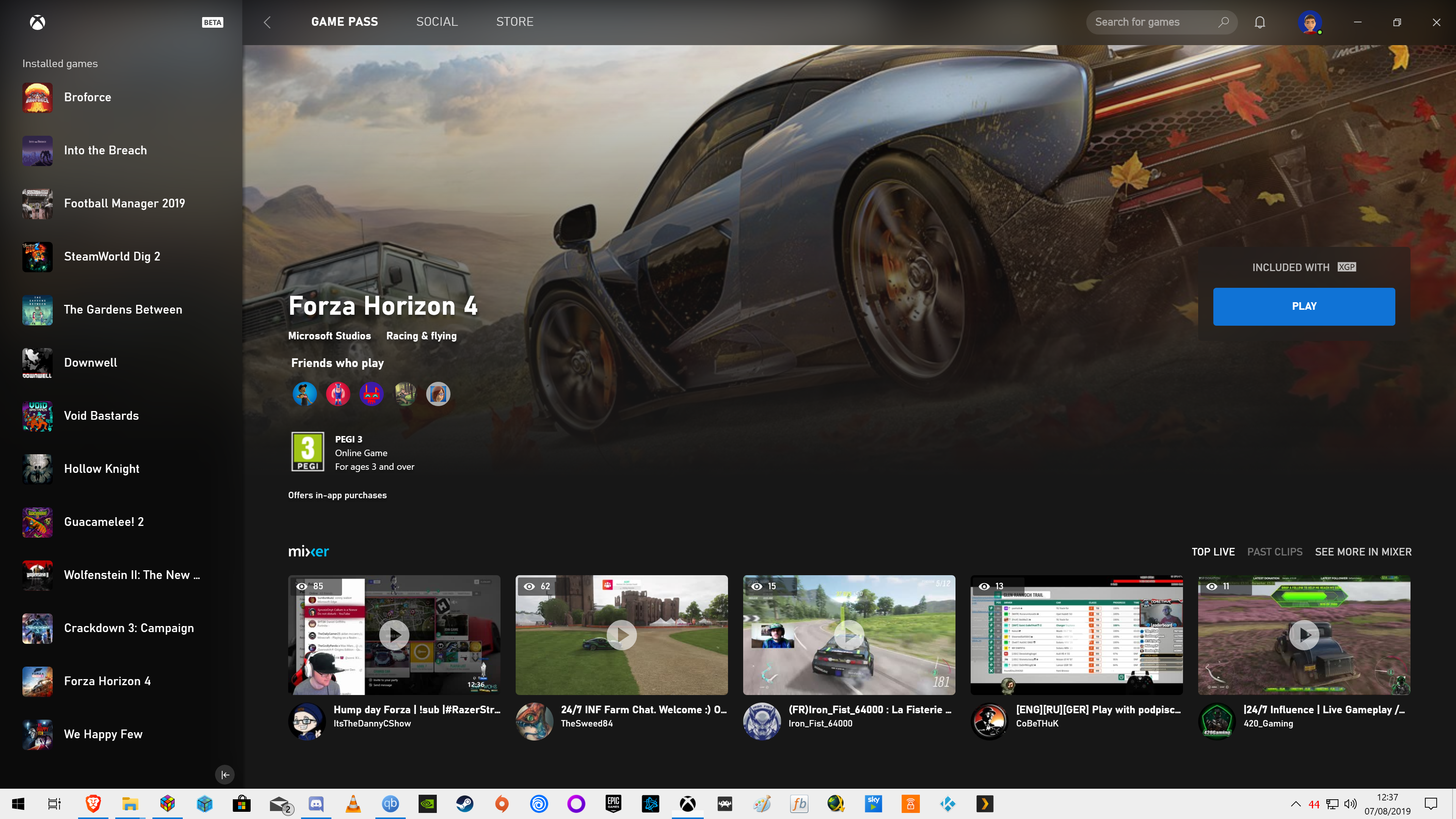1456x819 pixels.
Task: Open Epic Games Launcher from taskbar
Action: click(613, 804)
